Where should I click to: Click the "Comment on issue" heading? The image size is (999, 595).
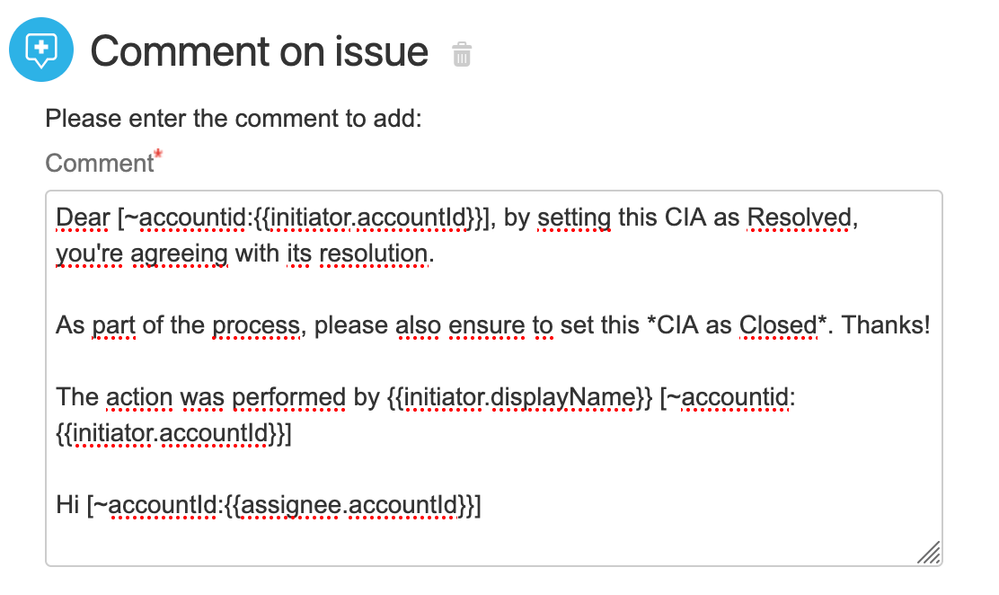[259, 51]
